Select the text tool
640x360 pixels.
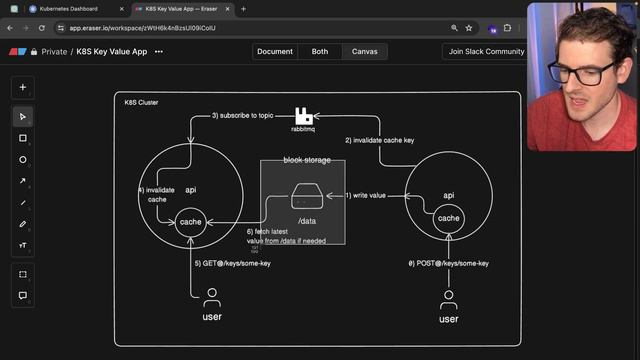(x=23, y=245)
